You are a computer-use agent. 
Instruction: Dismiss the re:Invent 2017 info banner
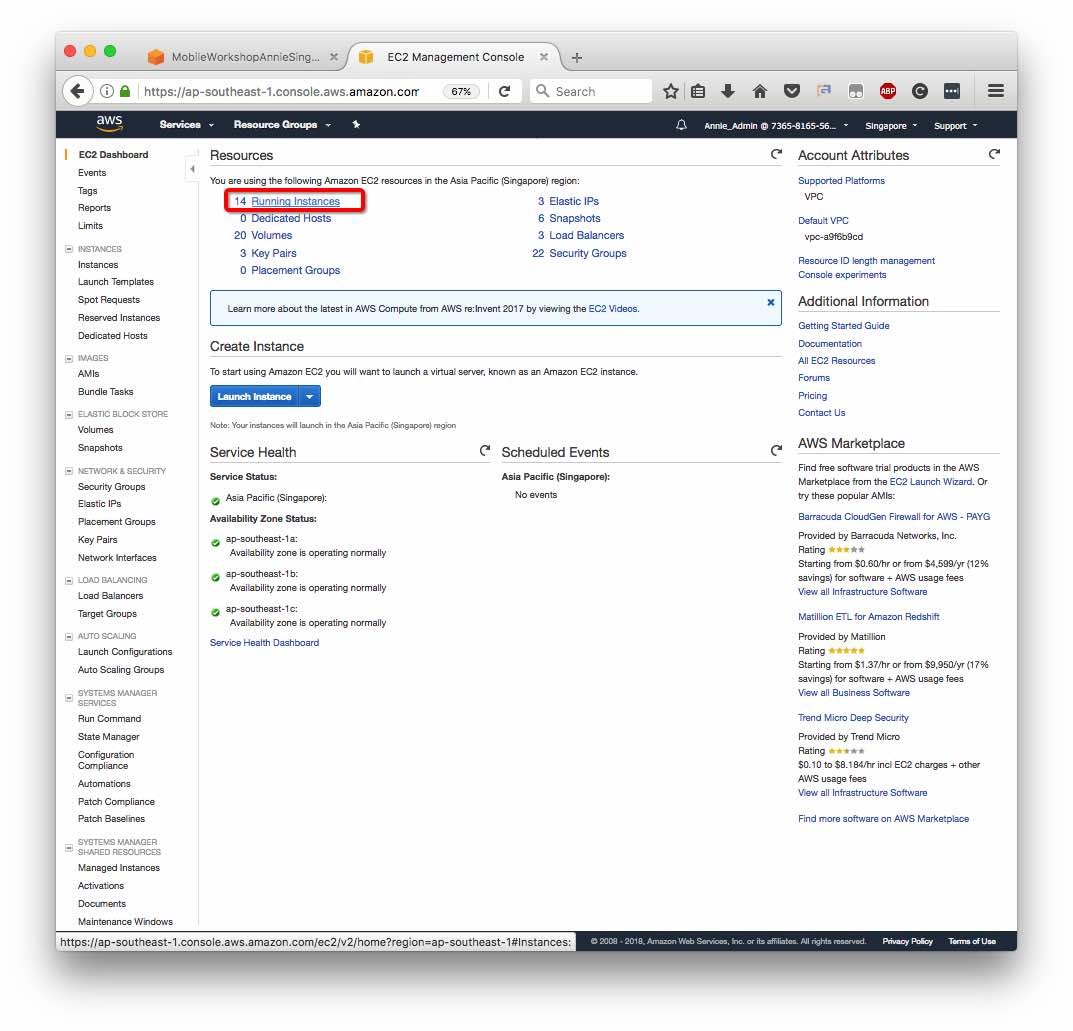[x=771, y=302]
